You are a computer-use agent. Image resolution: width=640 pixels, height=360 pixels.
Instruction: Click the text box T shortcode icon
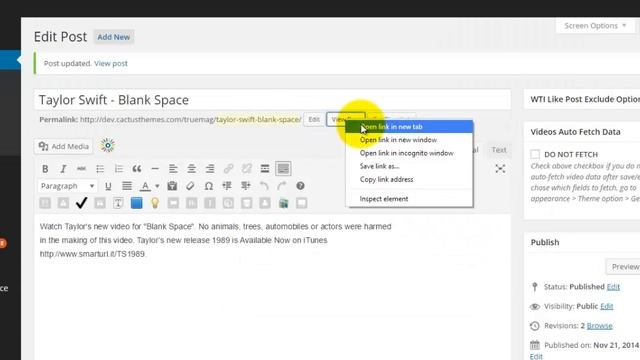[x=118, y=203]
